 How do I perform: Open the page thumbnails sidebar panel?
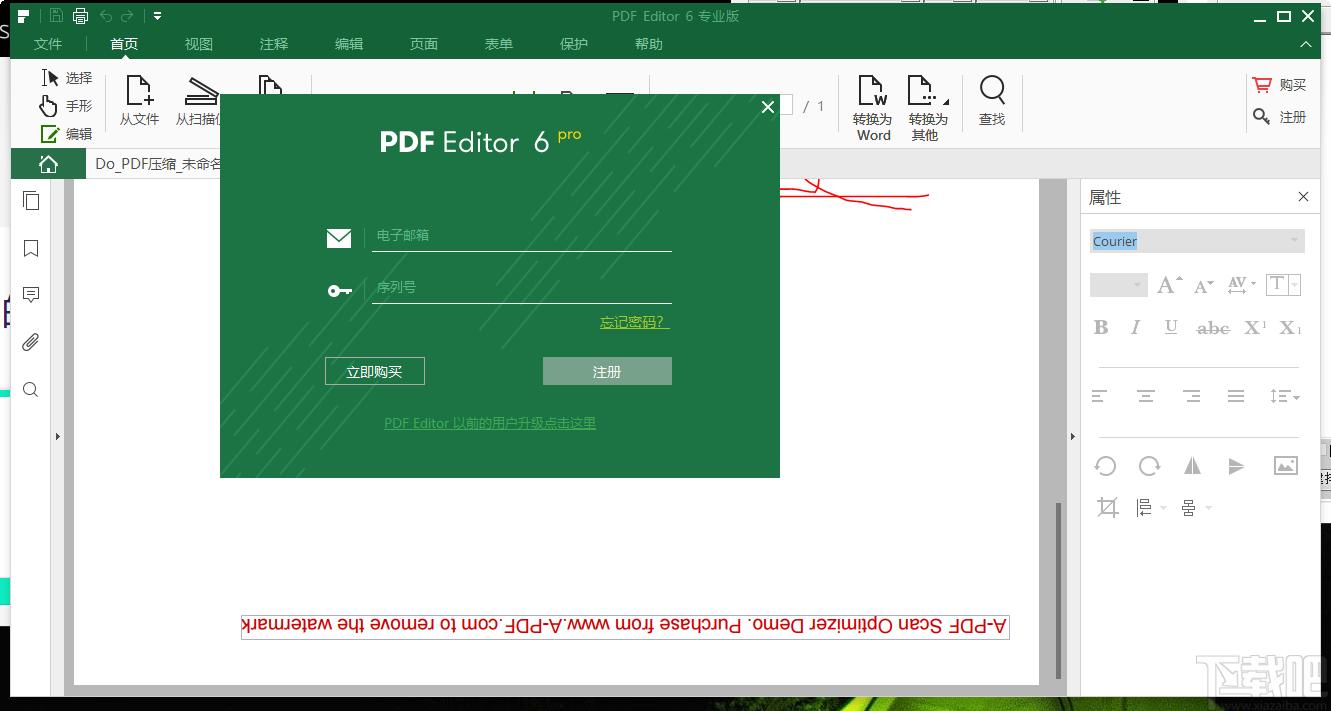[31, 201]
